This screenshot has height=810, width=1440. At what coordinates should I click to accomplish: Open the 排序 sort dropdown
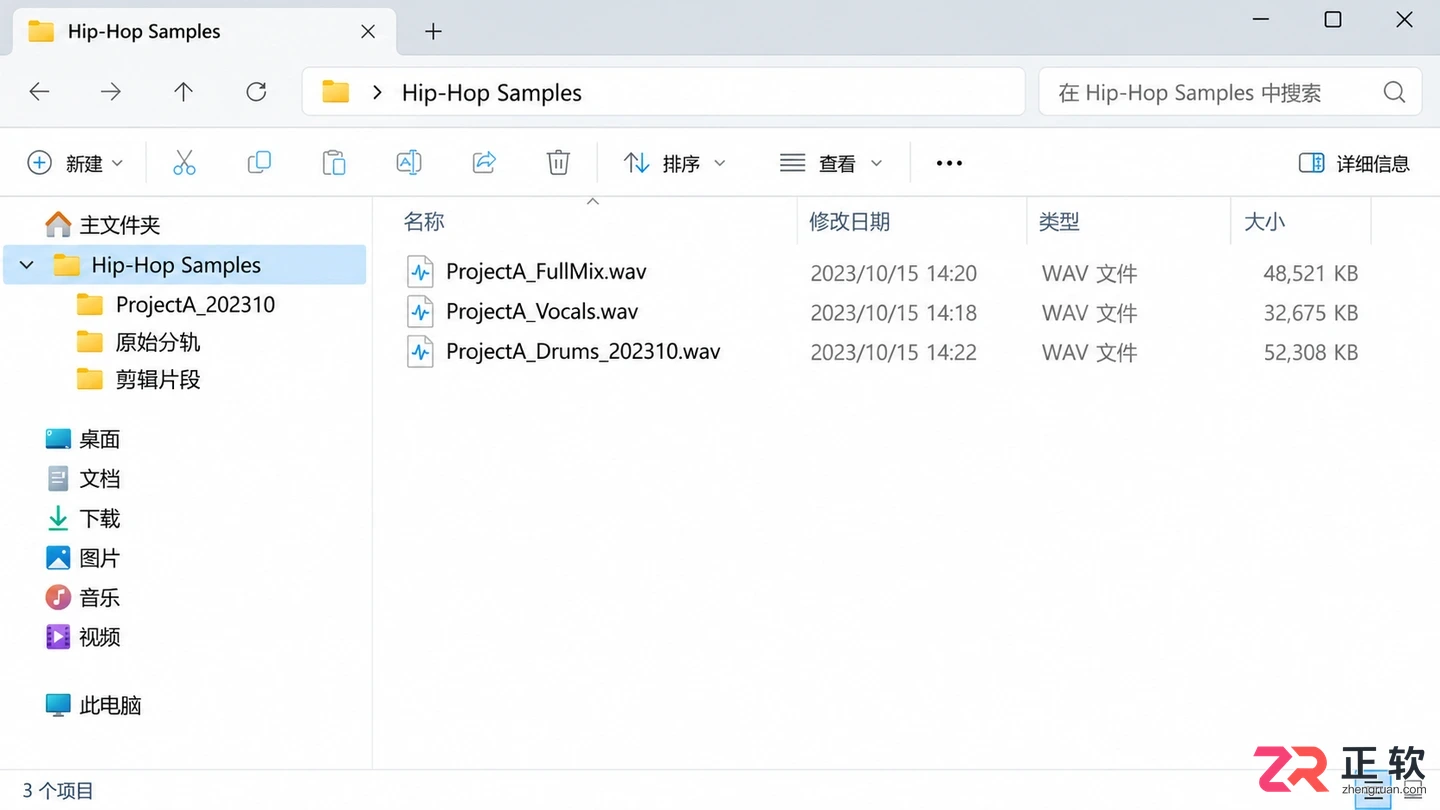pyautogui.click(x=675, y=163)
